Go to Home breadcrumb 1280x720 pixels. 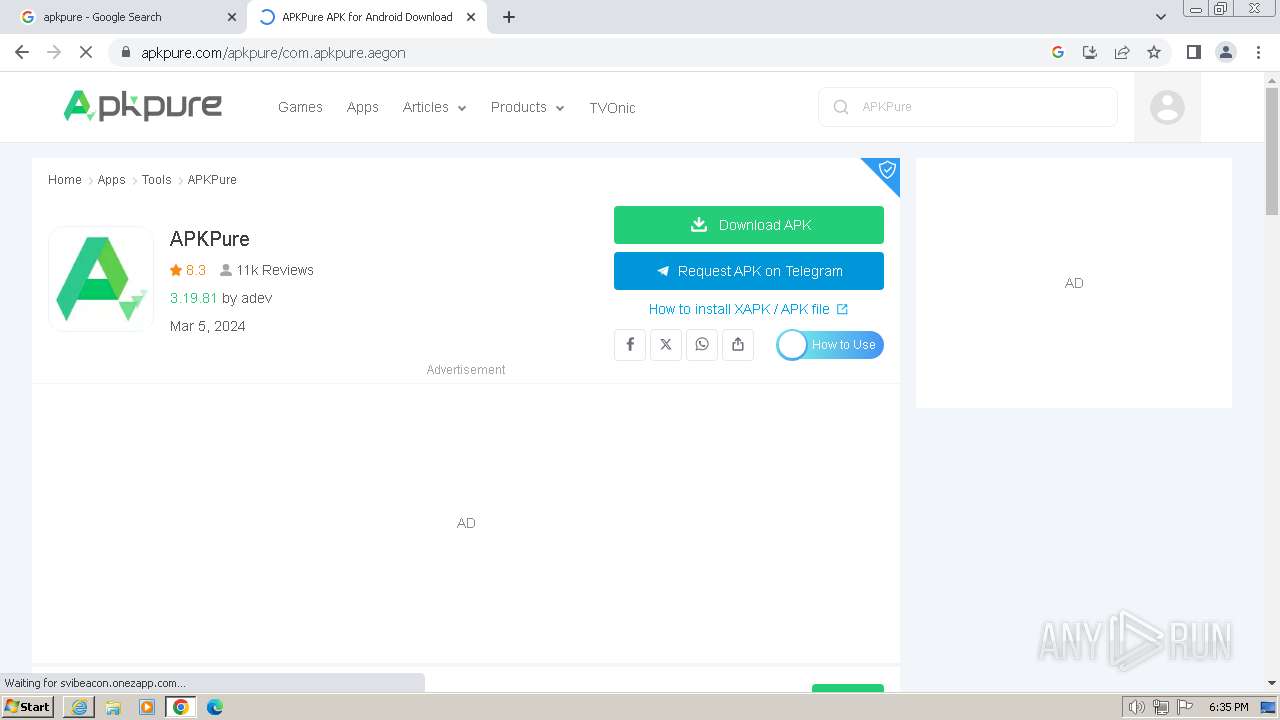pyautogui.click(x=65, y=180)
